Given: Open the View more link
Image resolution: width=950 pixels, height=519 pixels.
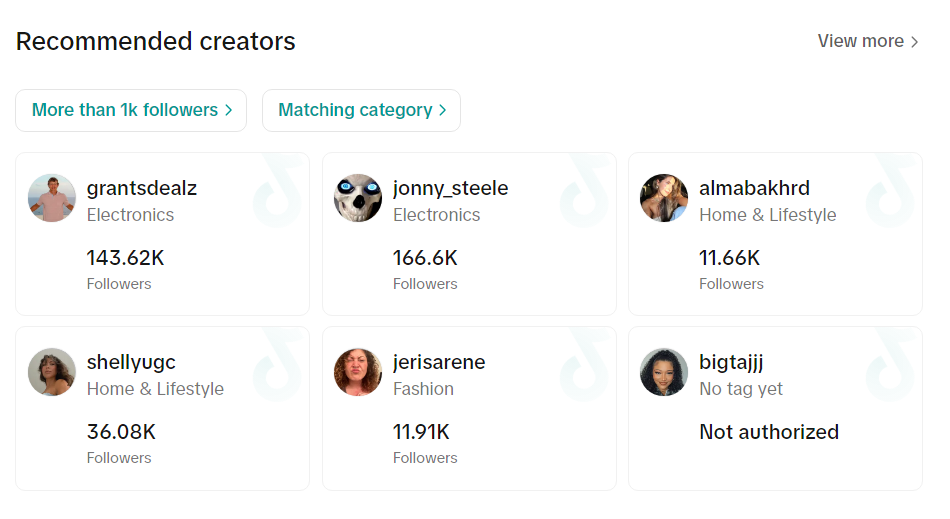Looking at the screenshot, I should tap(860, 41).
